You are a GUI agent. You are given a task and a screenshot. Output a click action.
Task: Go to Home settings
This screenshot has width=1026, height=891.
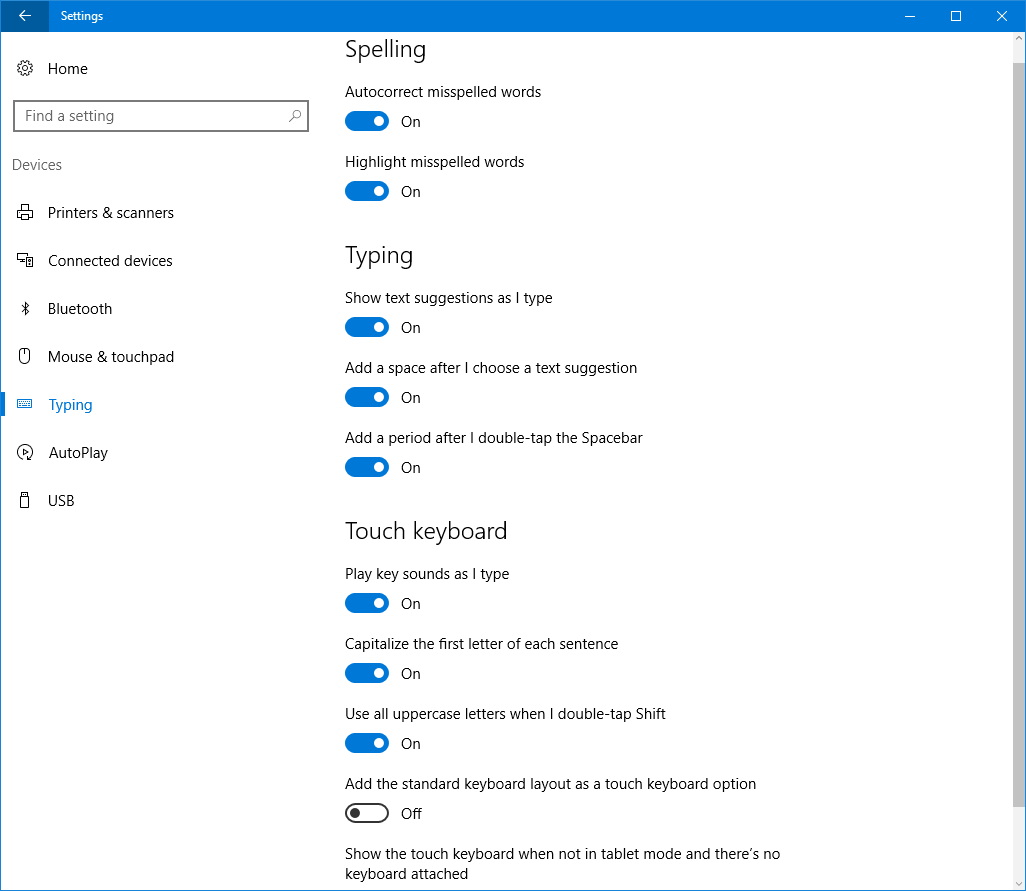(x=67, y=69)
